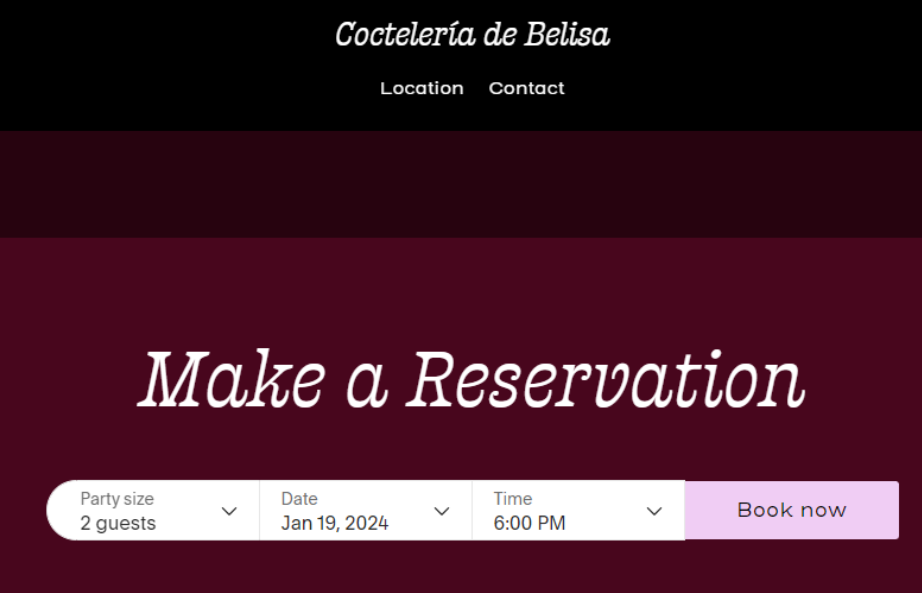Click the 'Time' field label
Image resolution: width=922 pixels, height=593 pixels.
pos(512,498)
